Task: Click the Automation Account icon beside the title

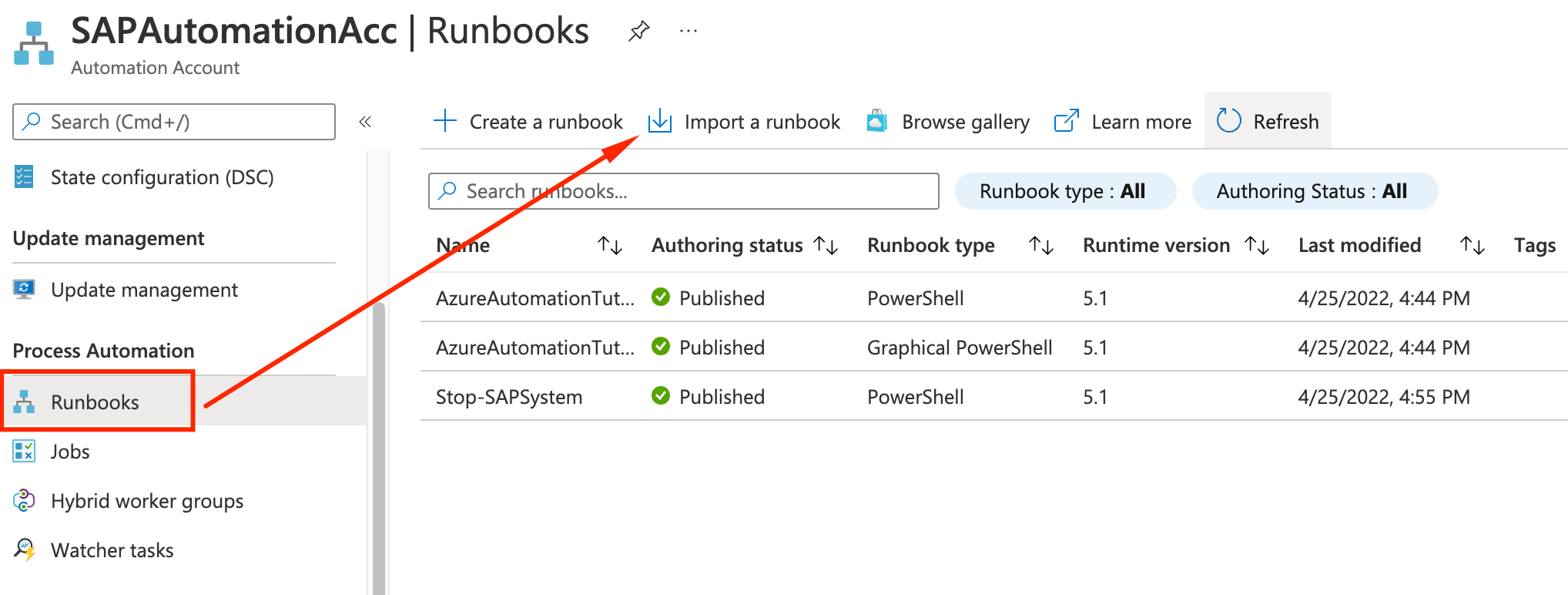Action: (34, 44)
